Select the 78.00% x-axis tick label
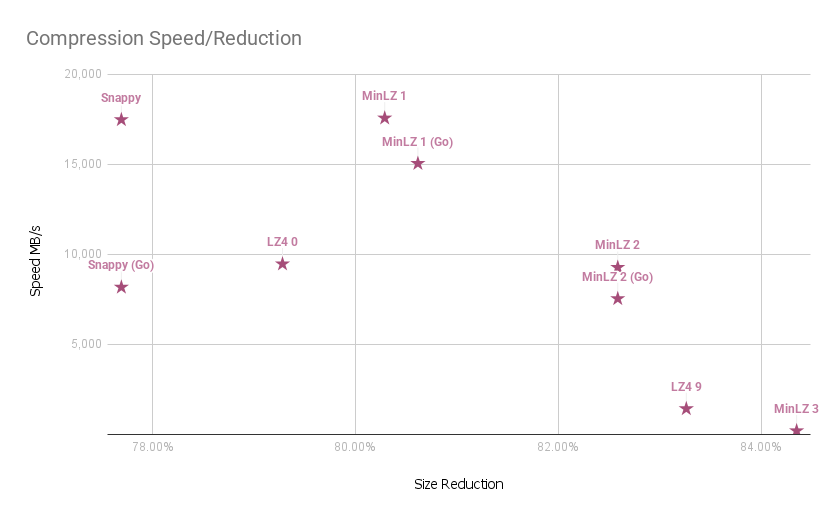The image size is (836, 518). click(x=152, y=447)
